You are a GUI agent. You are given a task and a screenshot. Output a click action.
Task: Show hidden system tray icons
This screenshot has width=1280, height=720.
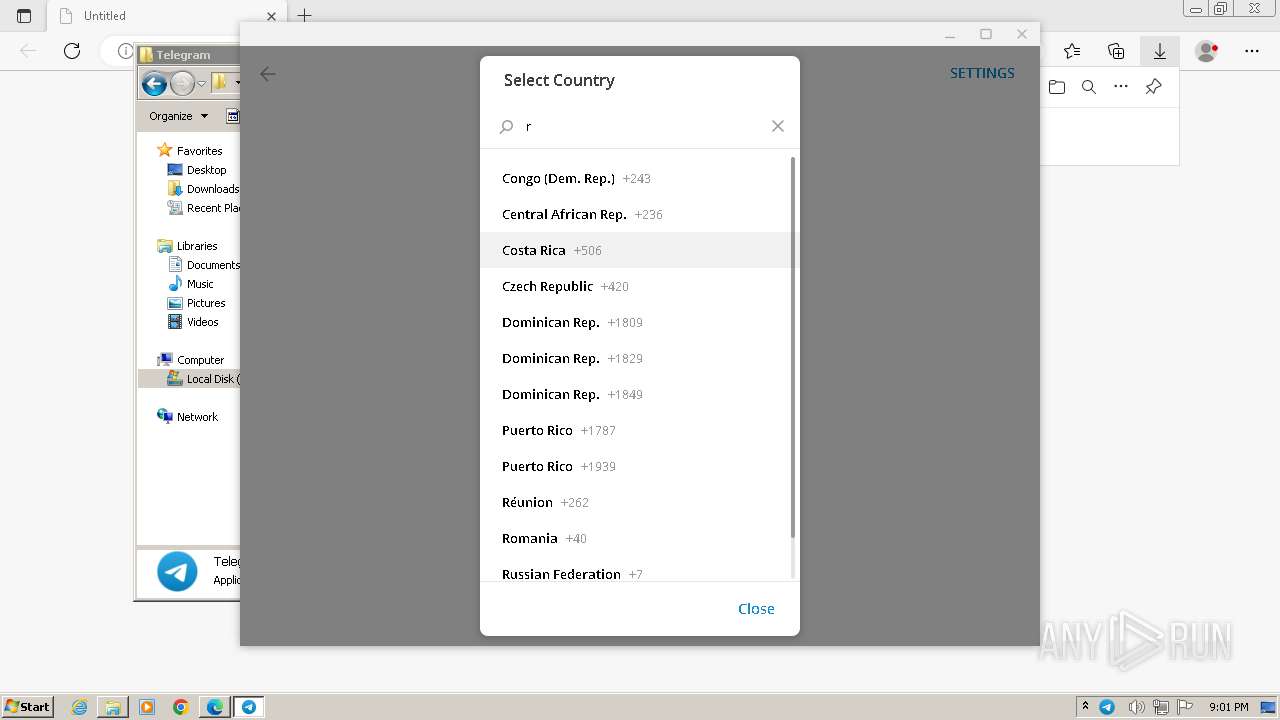[x=1085, y=707]
